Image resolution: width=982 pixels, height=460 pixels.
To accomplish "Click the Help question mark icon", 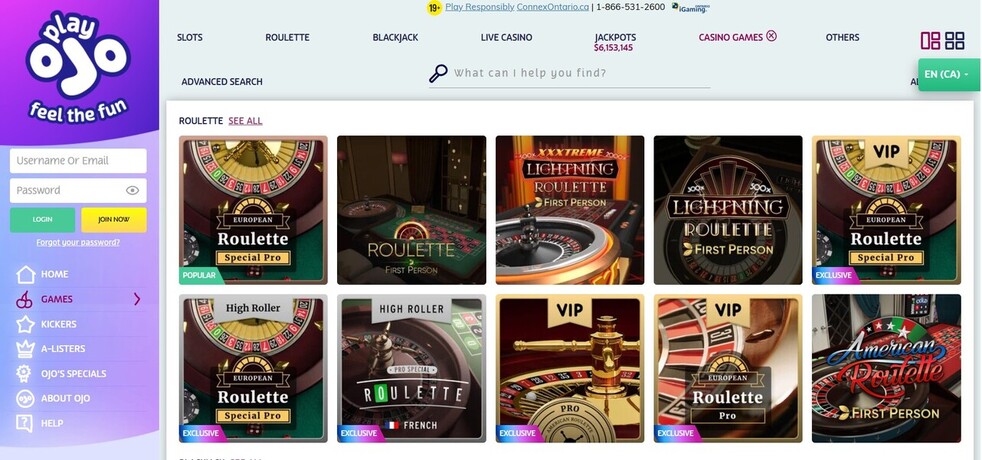I will pyautogui.click(x=24, y=423).
